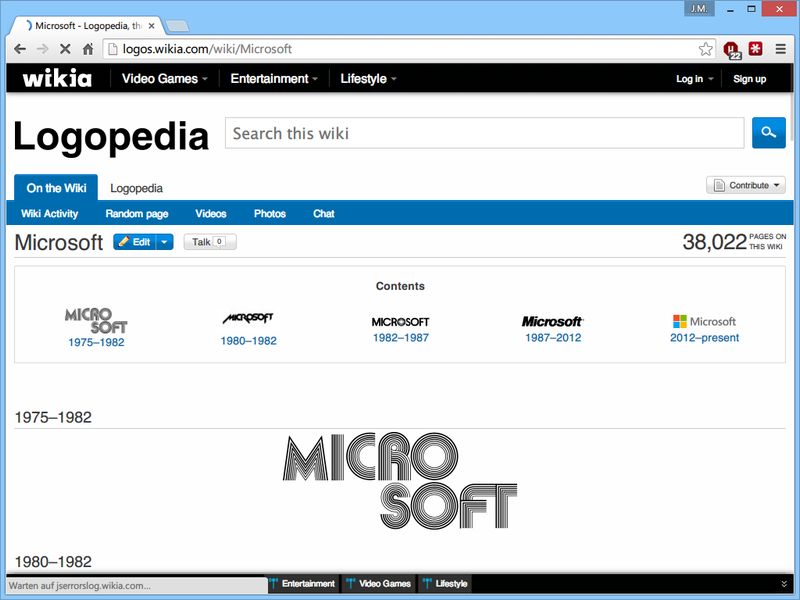The image size is (800, 600).
Task: Click the 1975–1982 section heading
Action: [53, 417]
